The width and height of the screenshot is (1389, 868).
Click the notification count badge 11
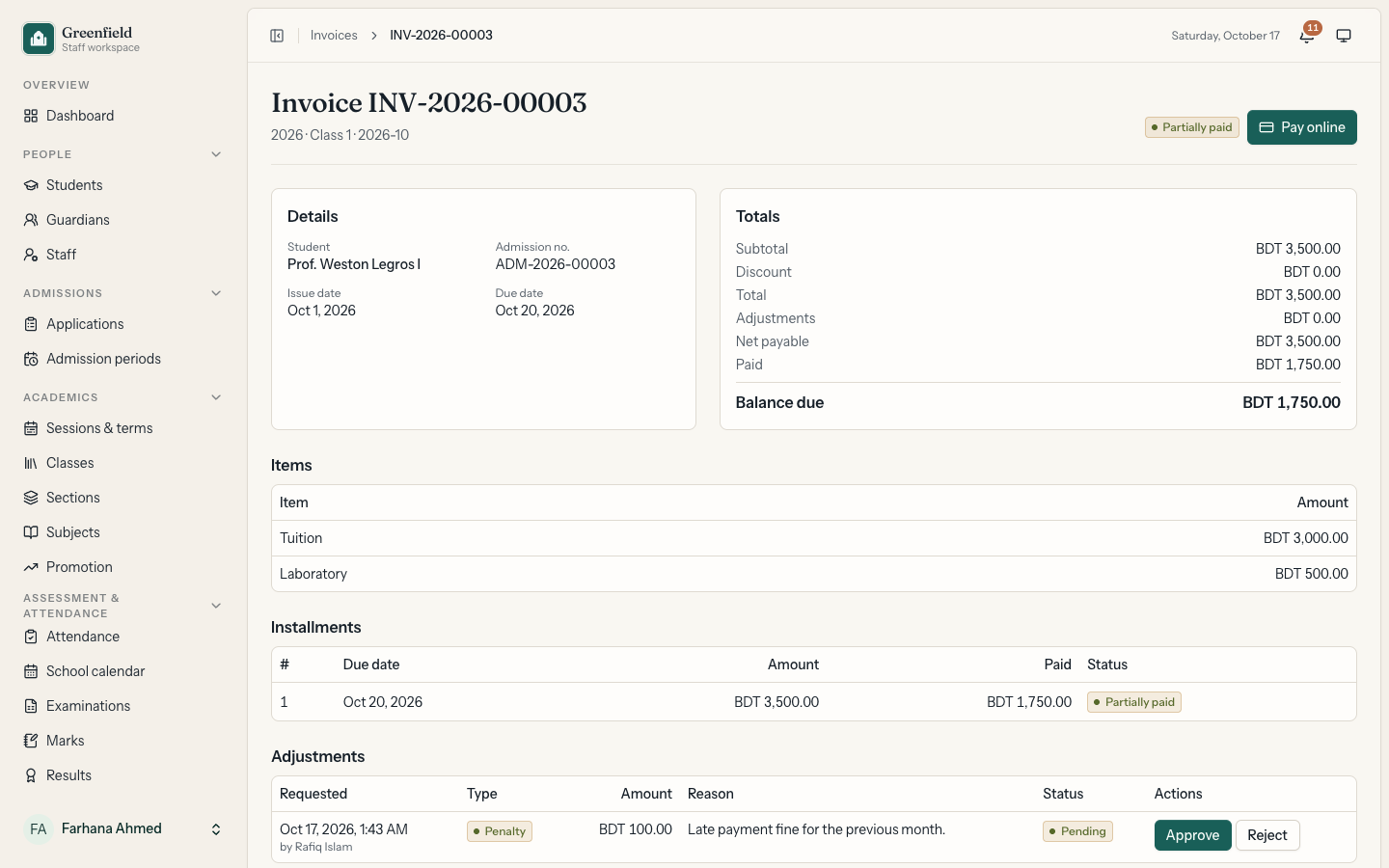[1313, 28]
